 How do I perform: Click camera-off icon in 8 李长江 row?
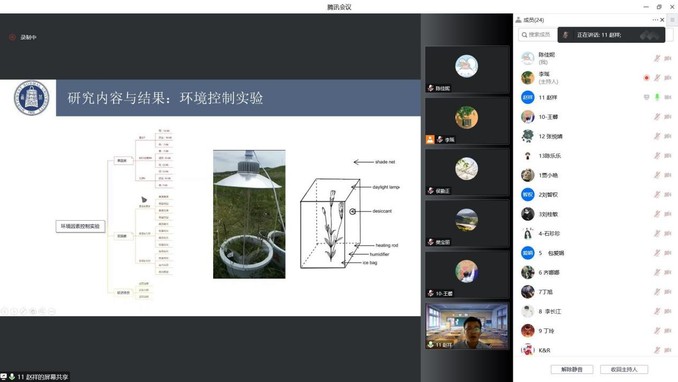[668, 311]
